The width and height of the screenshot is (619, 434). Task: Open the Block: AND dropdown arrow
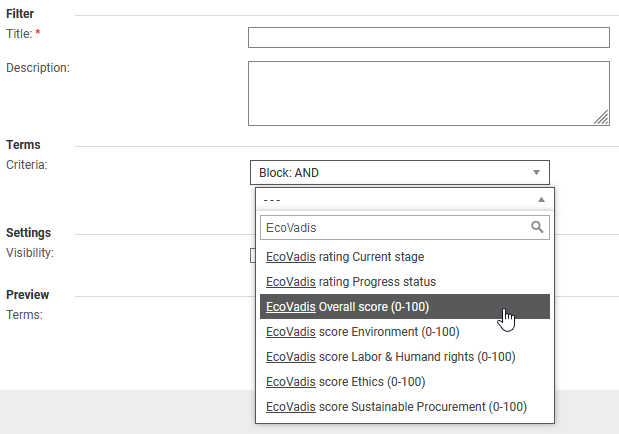point(536,172)
